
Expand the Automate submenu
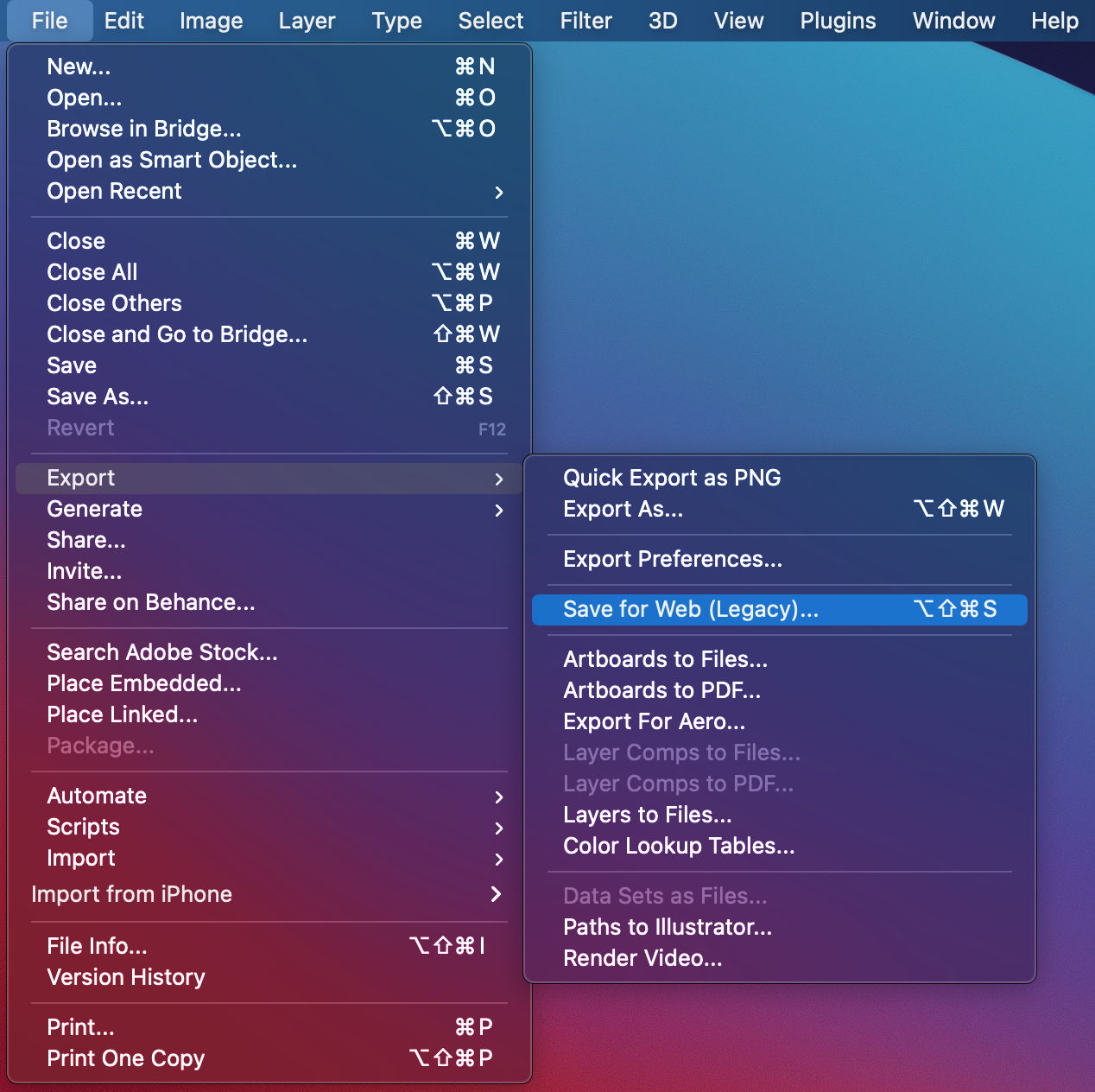[97, 796]
